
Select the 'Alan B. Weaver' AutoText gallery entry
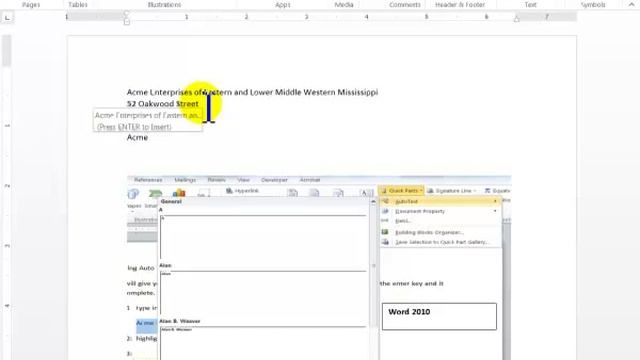point(263,340)
